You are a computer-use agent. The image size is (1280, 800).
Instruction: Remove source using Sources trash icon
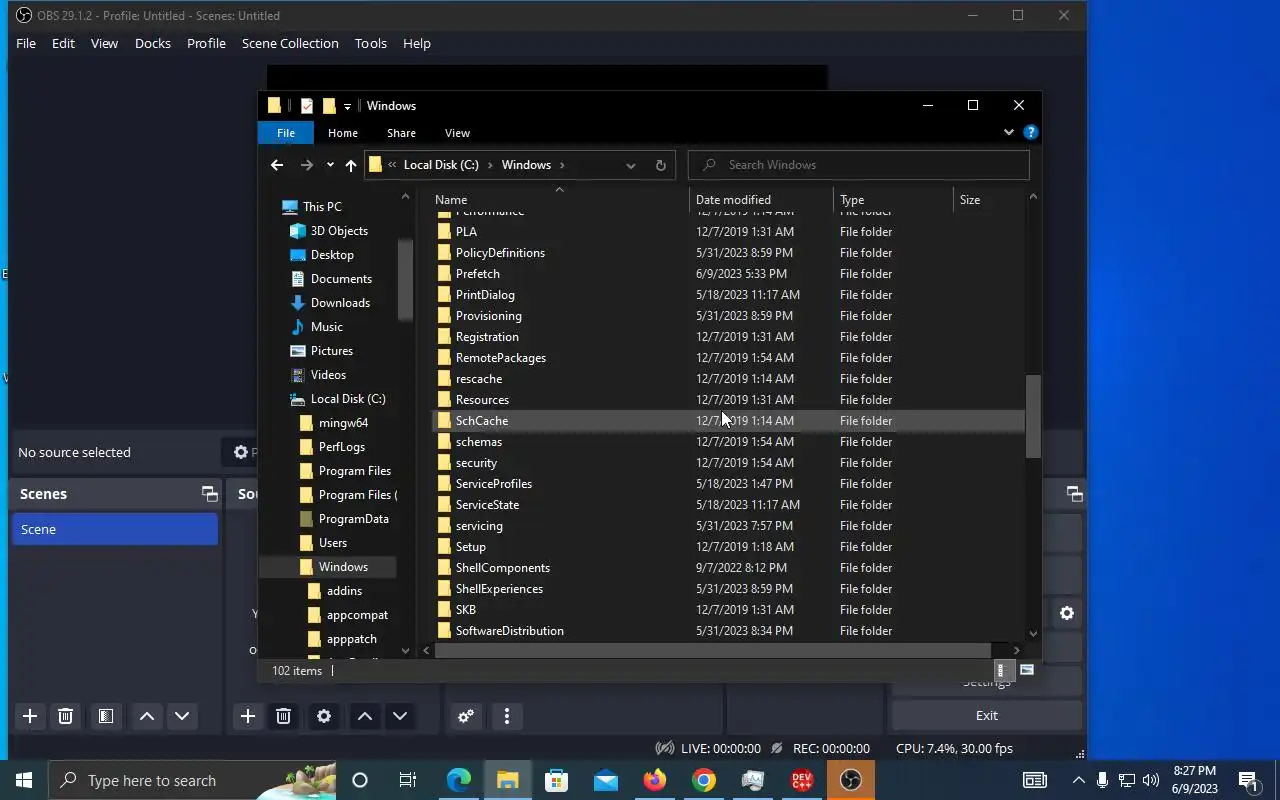pos(283,716)
